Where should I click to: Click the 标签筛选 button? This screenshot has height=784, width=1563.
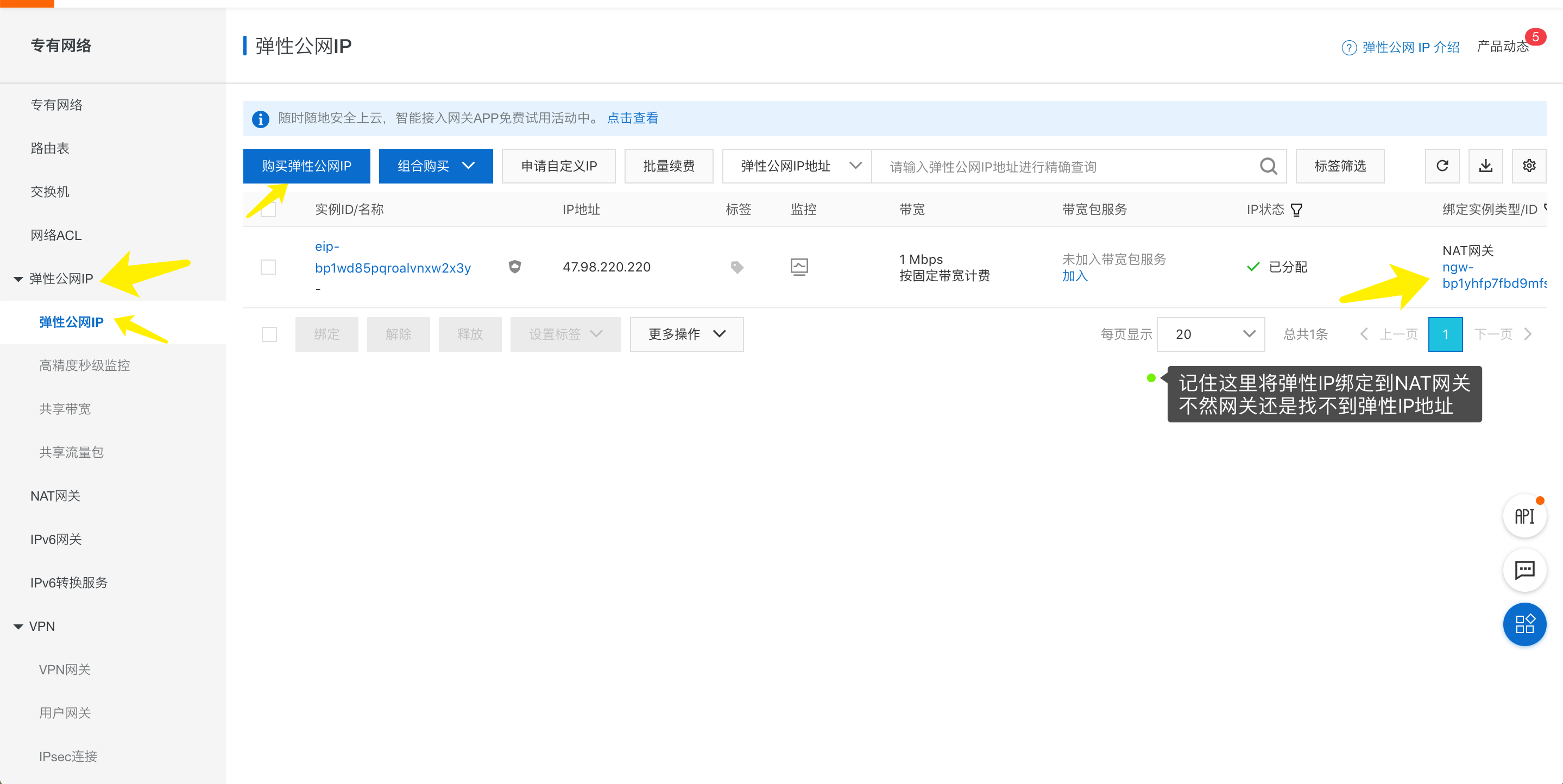[x=1340, y=166]
